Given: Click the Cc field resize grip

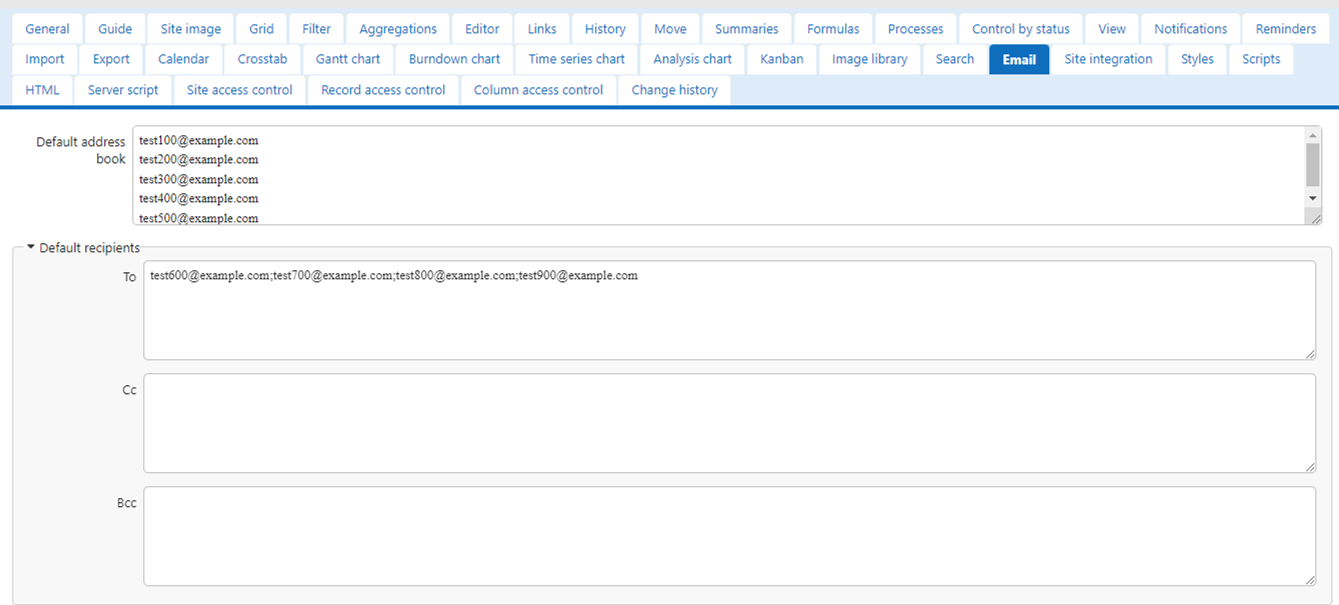Looking at the screenshot, I should coord(1309,465).
